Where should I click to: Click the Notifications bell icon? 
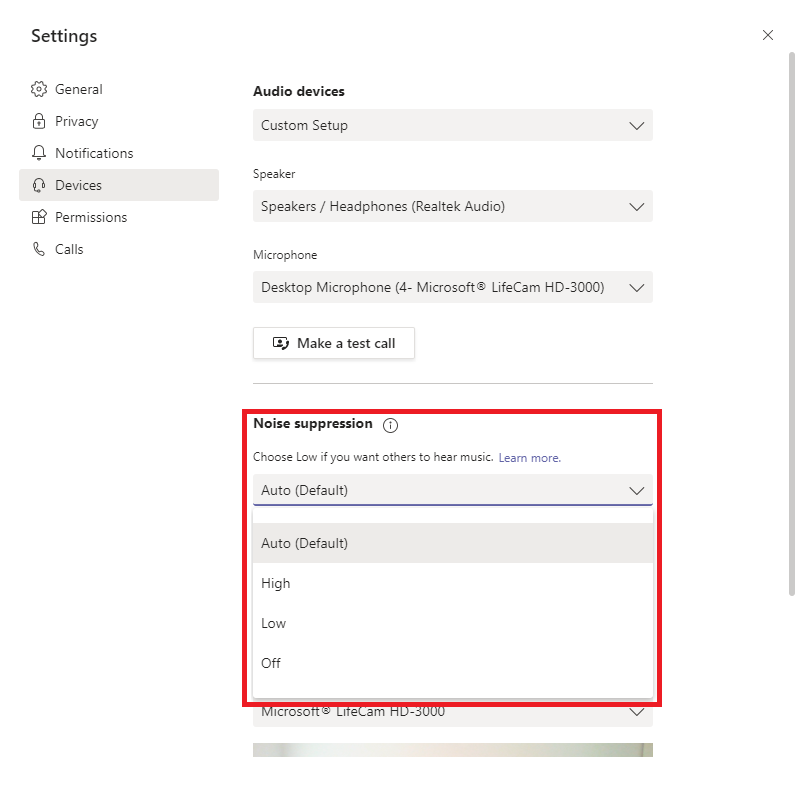point(39,153)
